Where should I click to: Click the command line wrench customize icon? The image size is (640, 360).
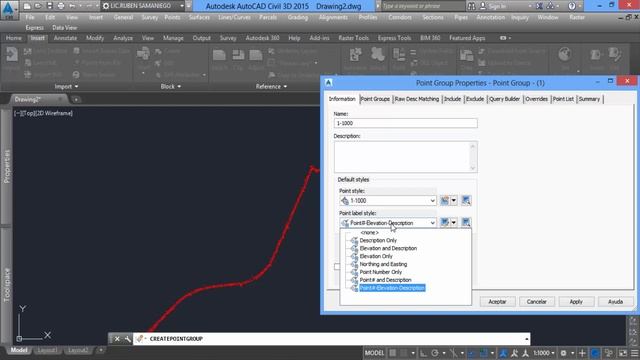click(127, 339)
